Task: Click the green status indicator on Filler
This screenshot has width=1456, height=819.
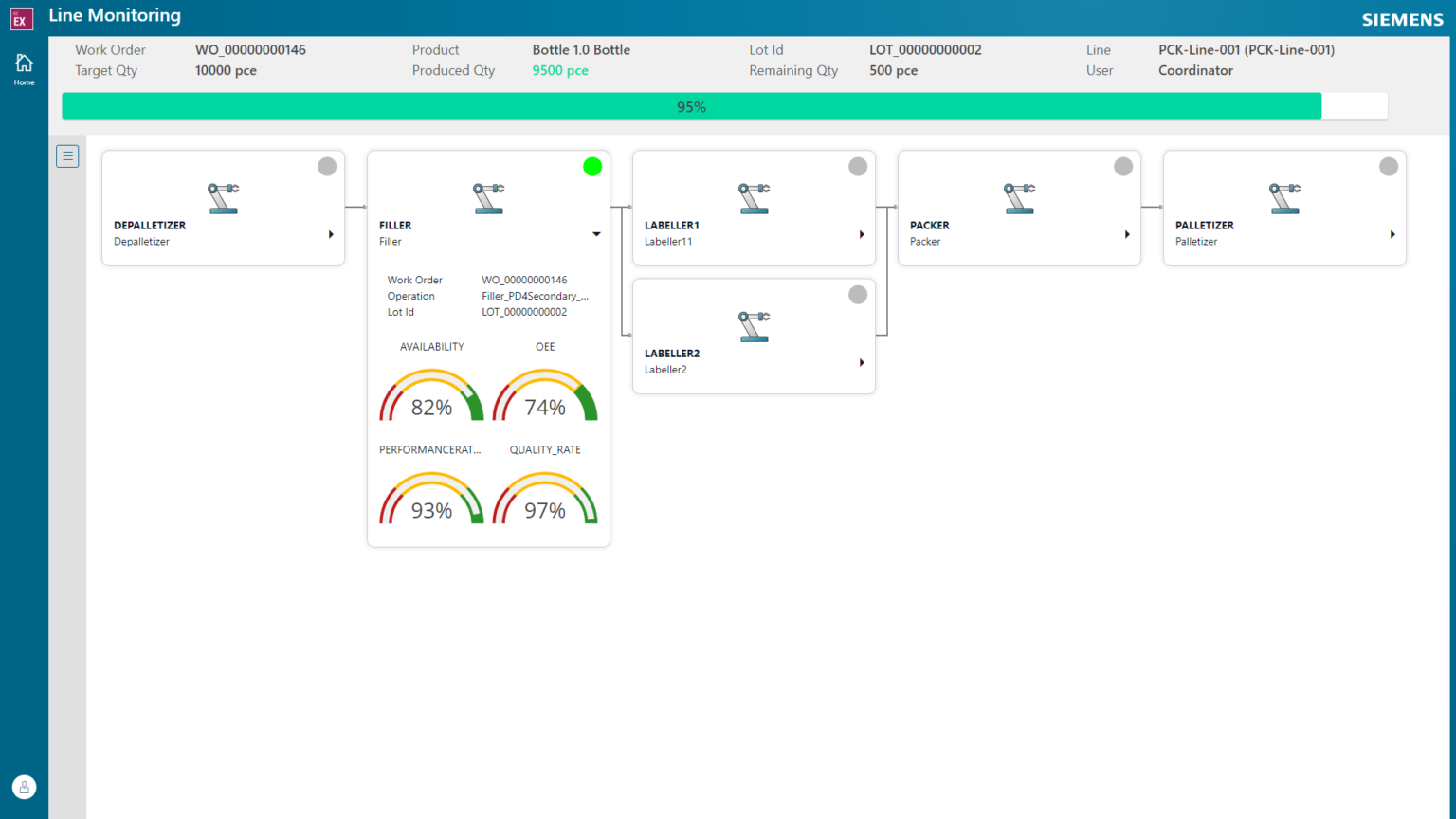Action: (x=592, y=166)
